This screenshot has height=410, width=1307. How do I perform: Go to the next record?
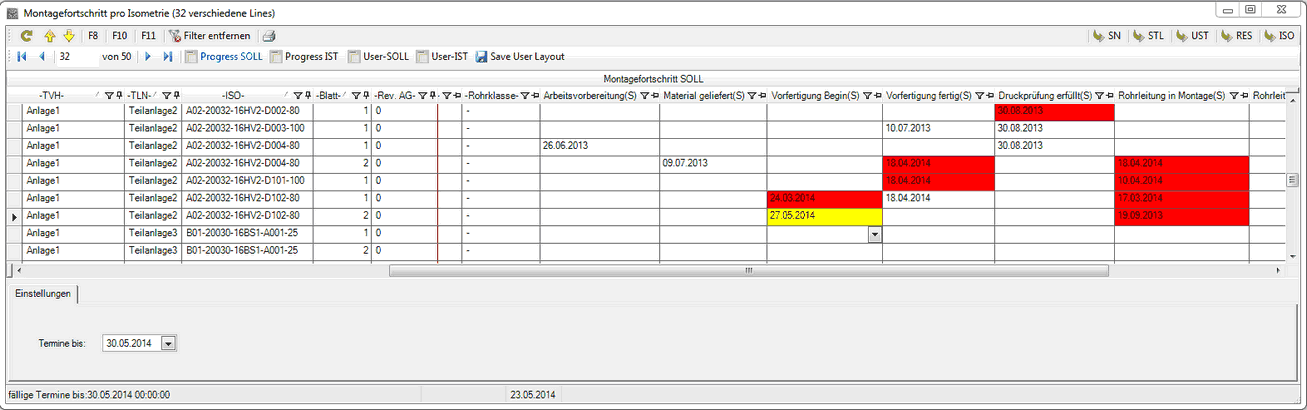(x=148, y=57)
